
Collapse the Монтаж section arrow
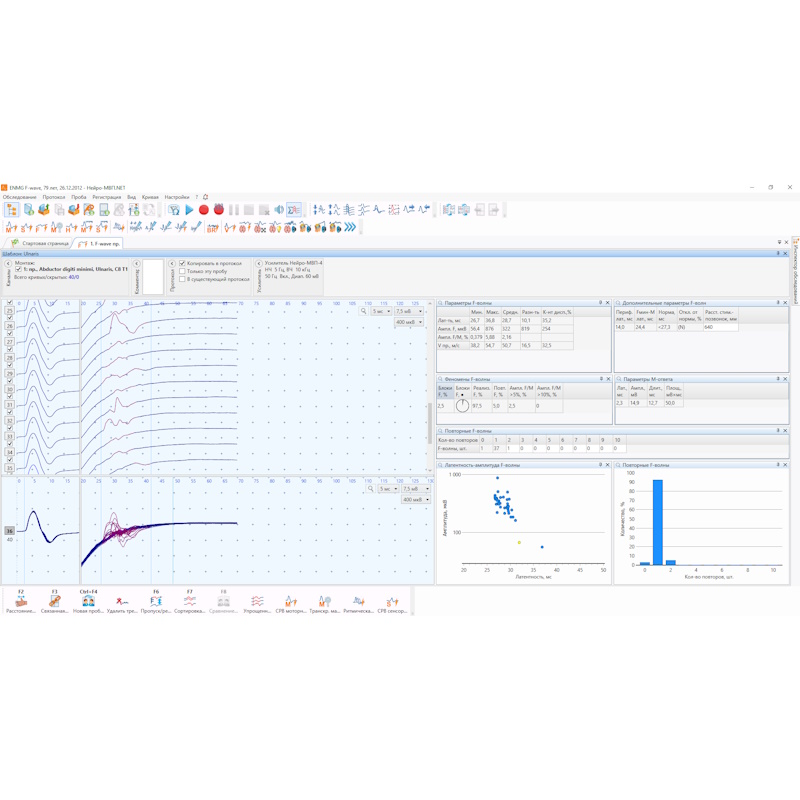click(8, 263)
